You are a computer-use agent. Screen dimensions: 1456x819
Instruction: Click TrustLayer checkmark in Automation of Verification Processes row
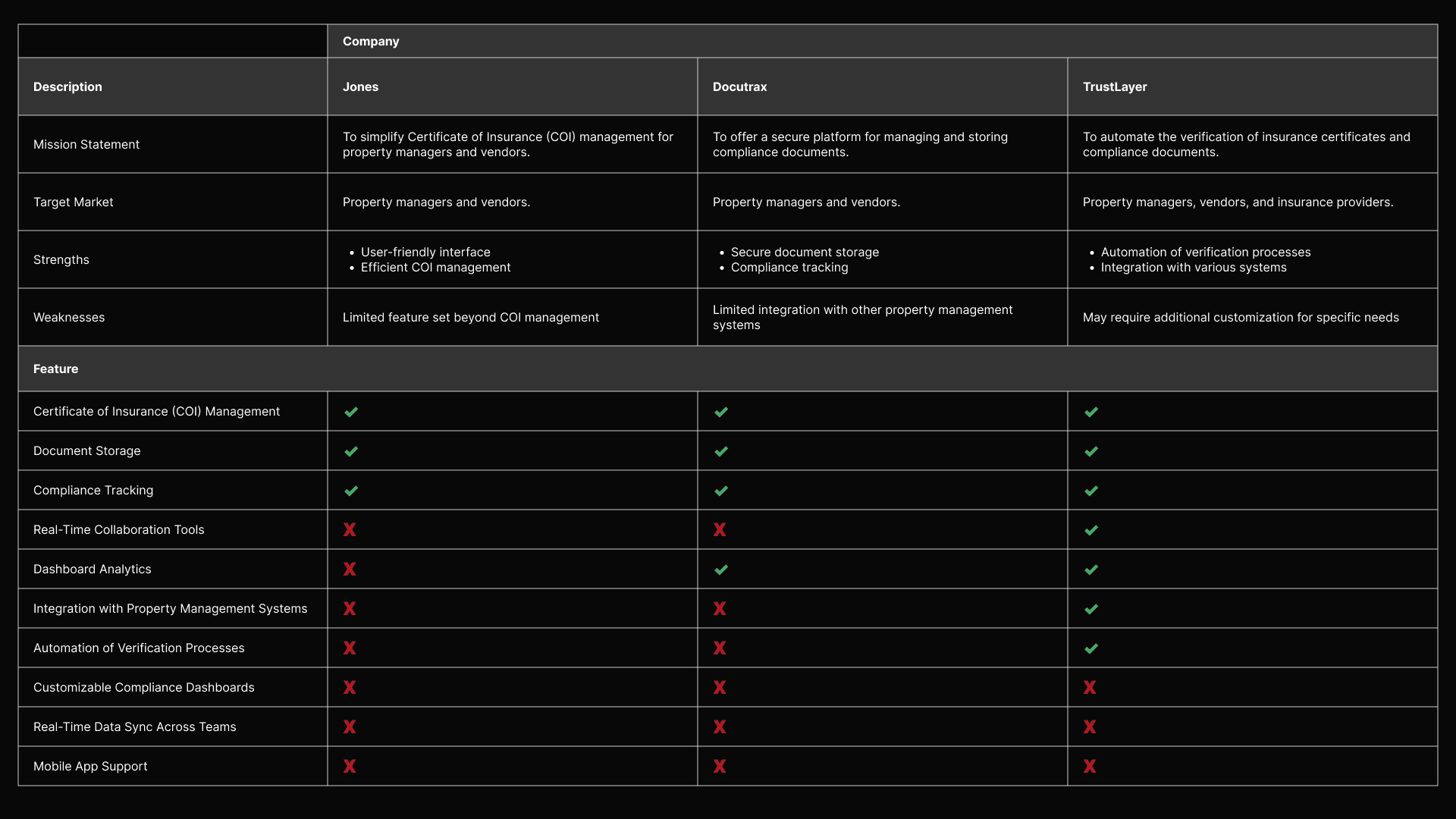[1091, 648]
